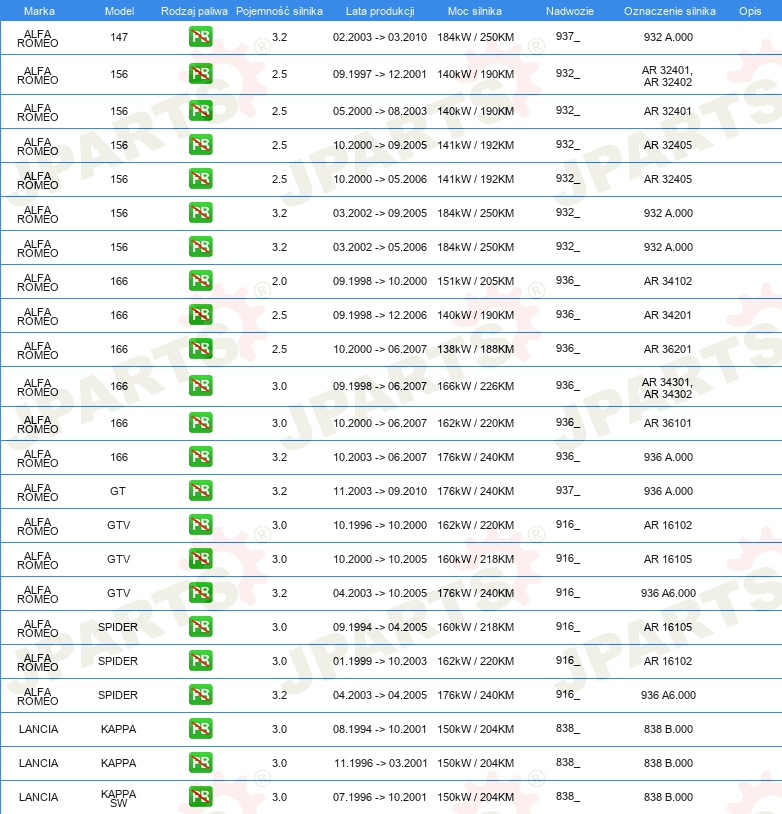782x814 pixels.
Task: Click the Model column header
Action: (119, 11)
